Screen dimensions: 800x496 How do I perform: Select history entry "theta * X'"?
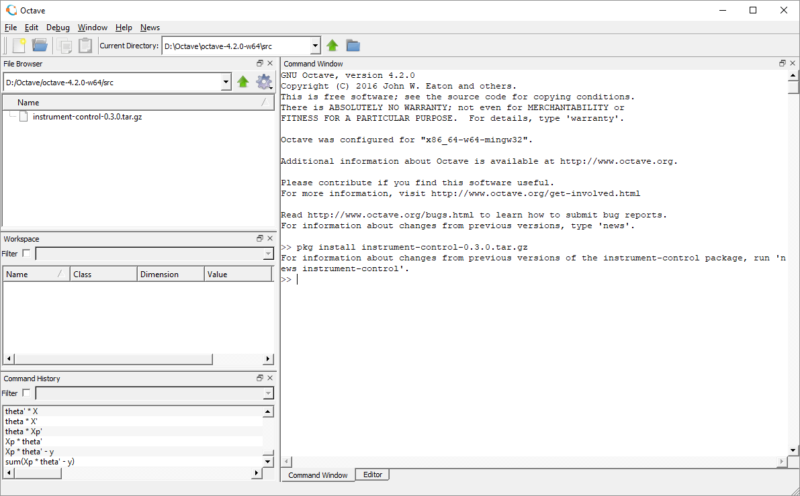(x=21, y=421)
